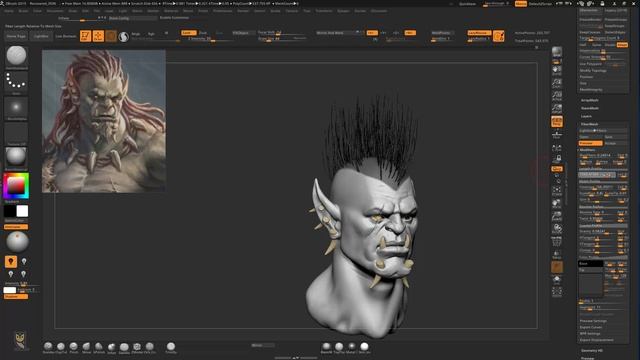Select the TrimDynamic brush in the bottom shelf
The height and width of the screenshot is (360, 640).
pos(171,347)
